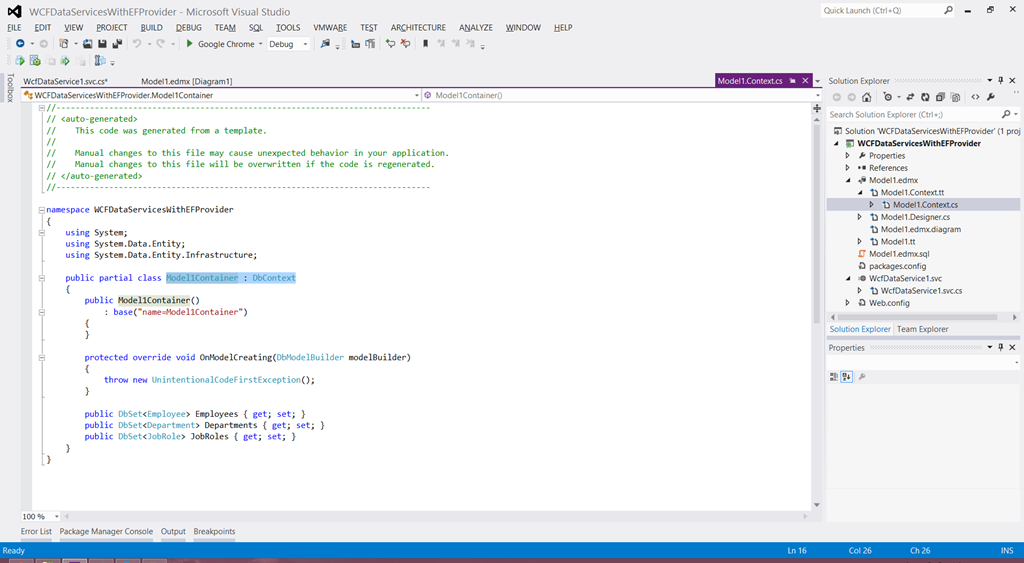
Task: Click Sync with Active Document icon
Action: 910,97
